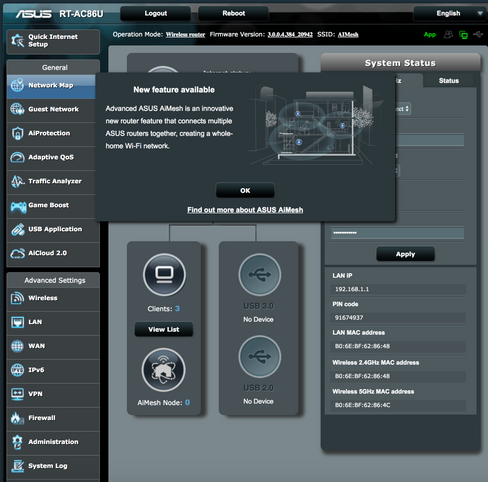Click the guest users status icon in header

tap(448, 34)
